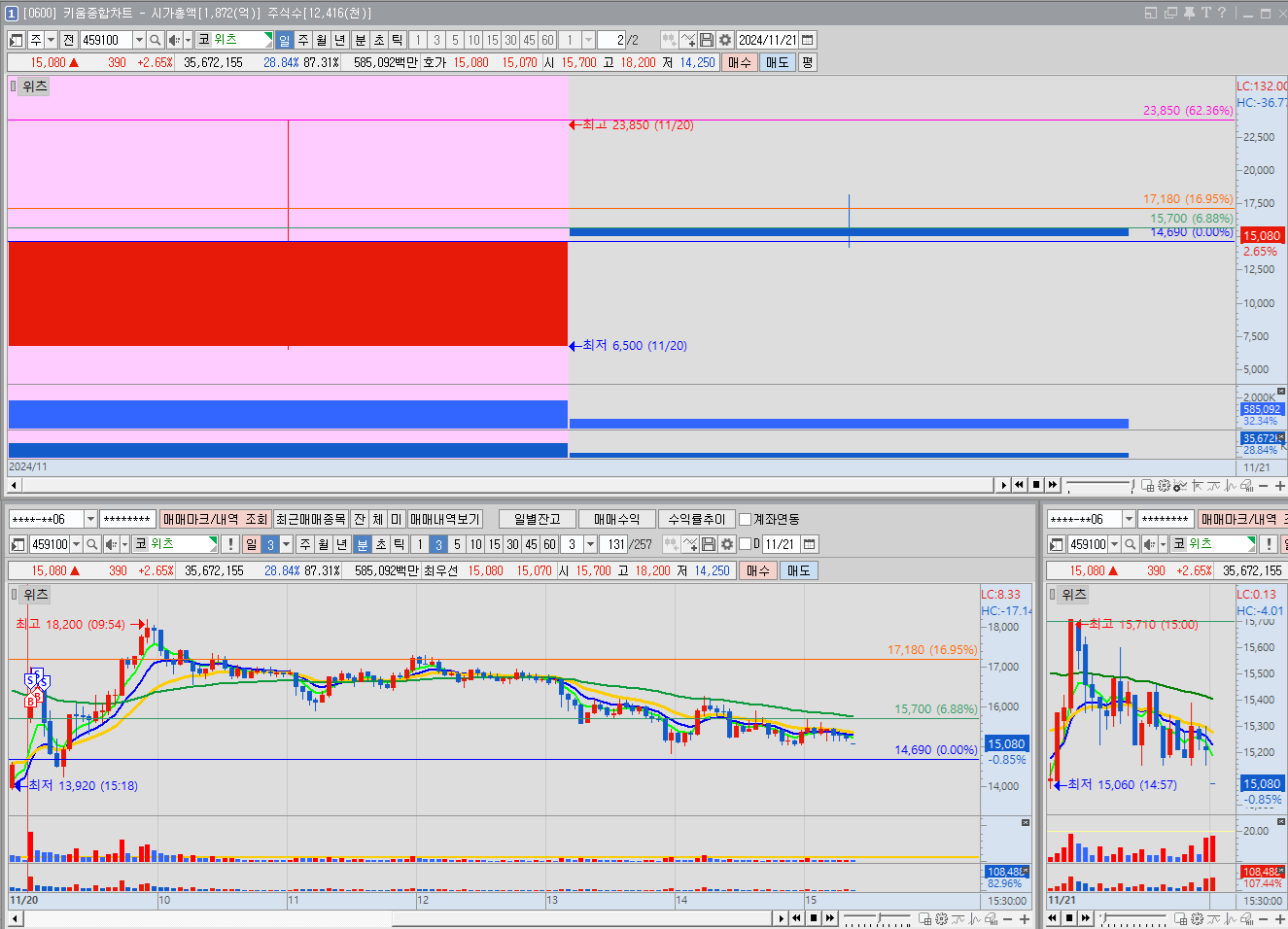
Task: Click the 일별잔고 button
Action: point(538,519)
